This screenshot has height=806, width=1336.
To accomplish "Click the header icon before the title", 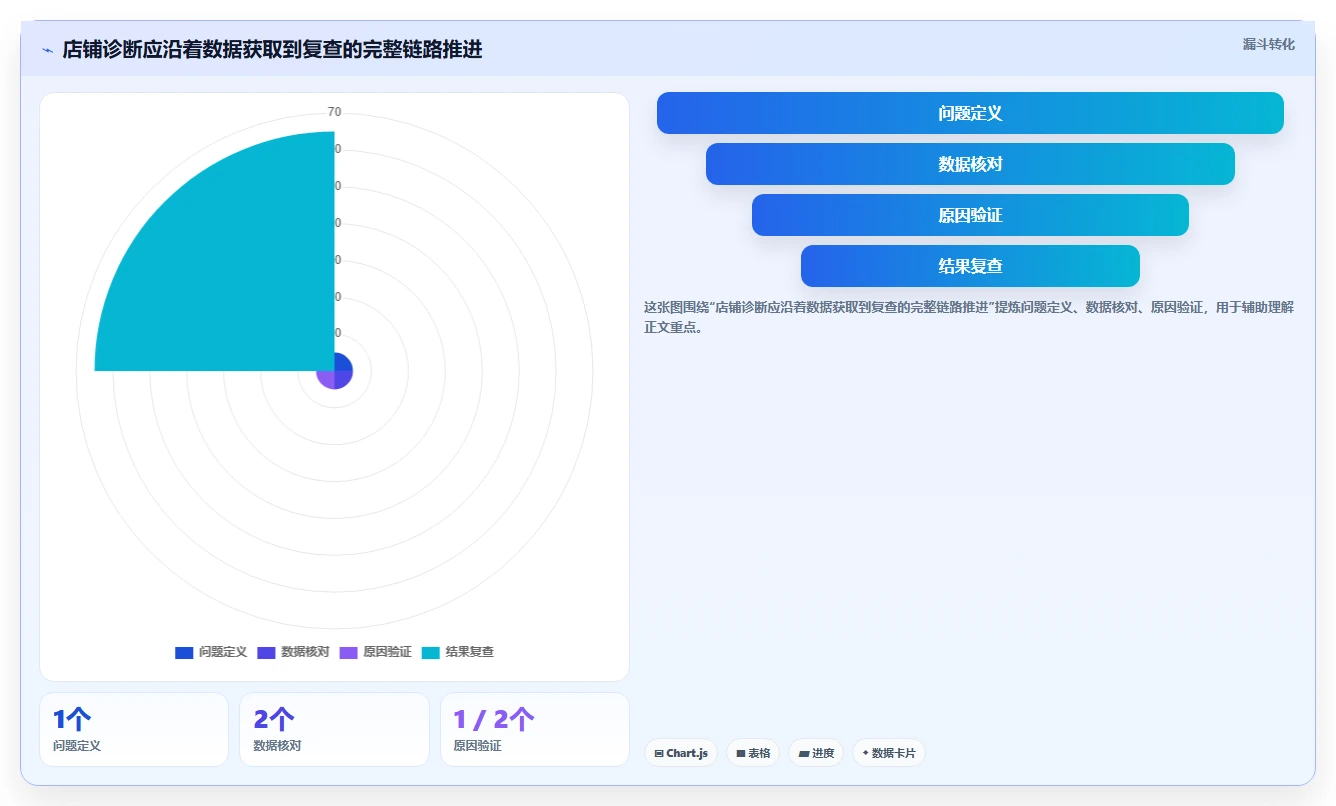I will (47, 50).
